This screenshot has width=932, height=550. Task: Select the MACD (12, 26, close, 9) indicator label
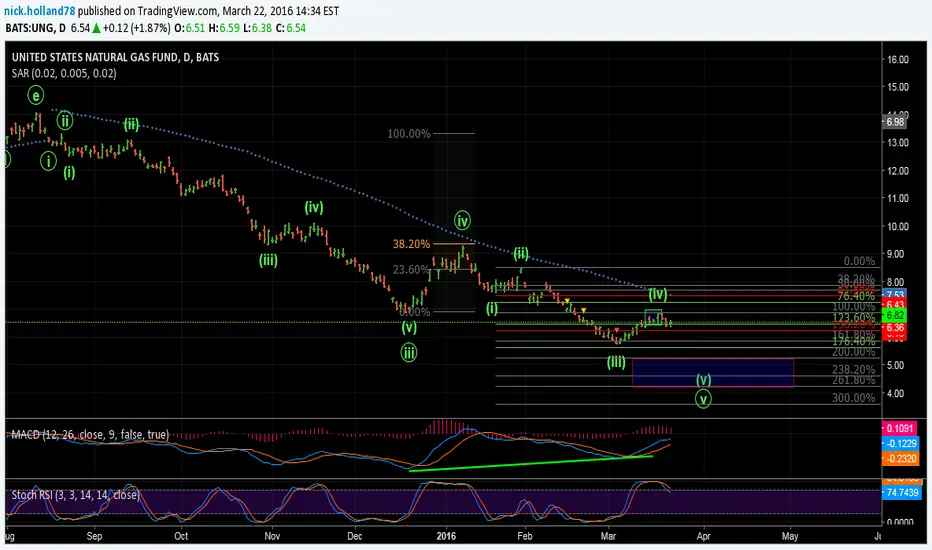pyautogui.click(x=90, y=435)
